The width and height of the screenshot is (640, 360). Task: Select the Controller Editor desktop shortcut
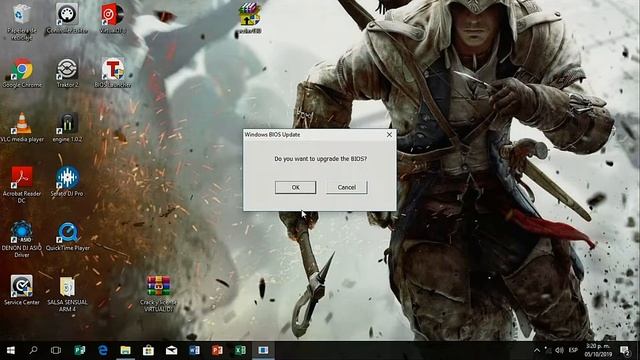(67, 18)
